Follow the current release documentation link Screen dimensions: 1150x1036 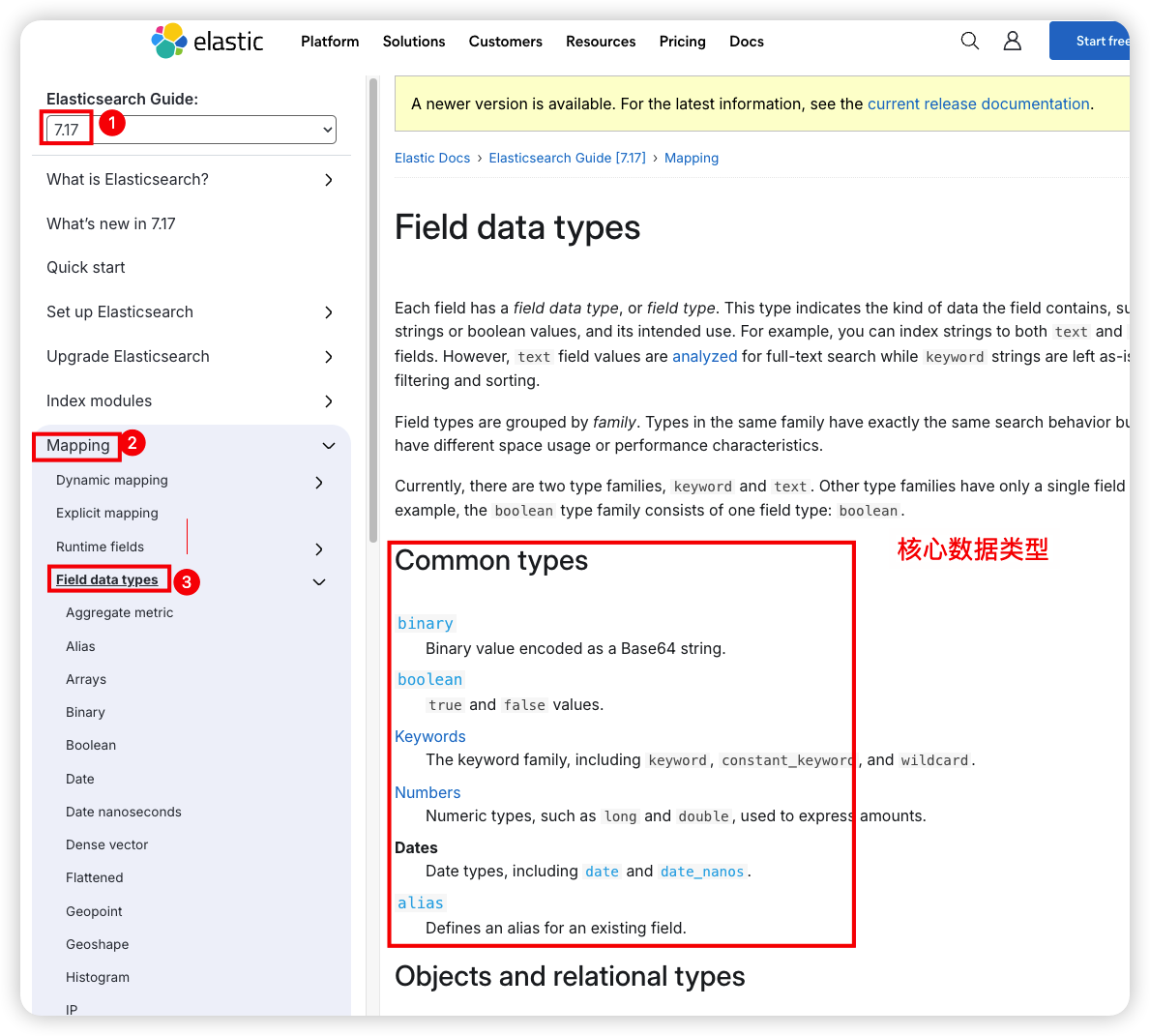[x=978, y=104]
